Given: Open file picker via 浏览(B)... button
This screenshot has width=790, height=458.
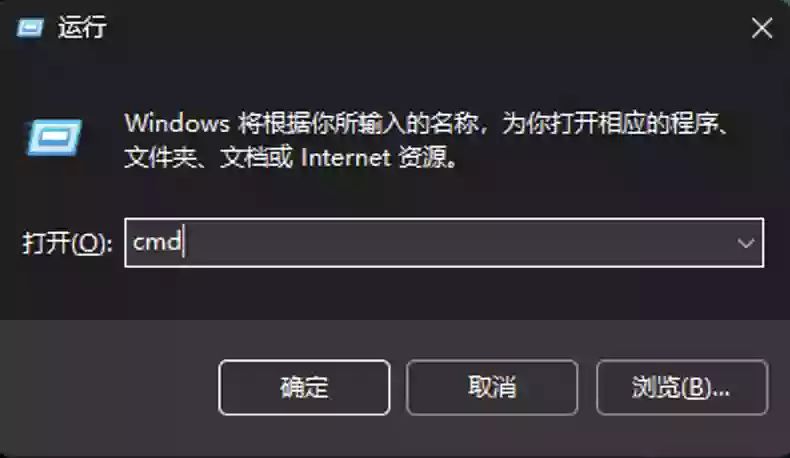Looking at the screenshot, I should coord(682,387).
